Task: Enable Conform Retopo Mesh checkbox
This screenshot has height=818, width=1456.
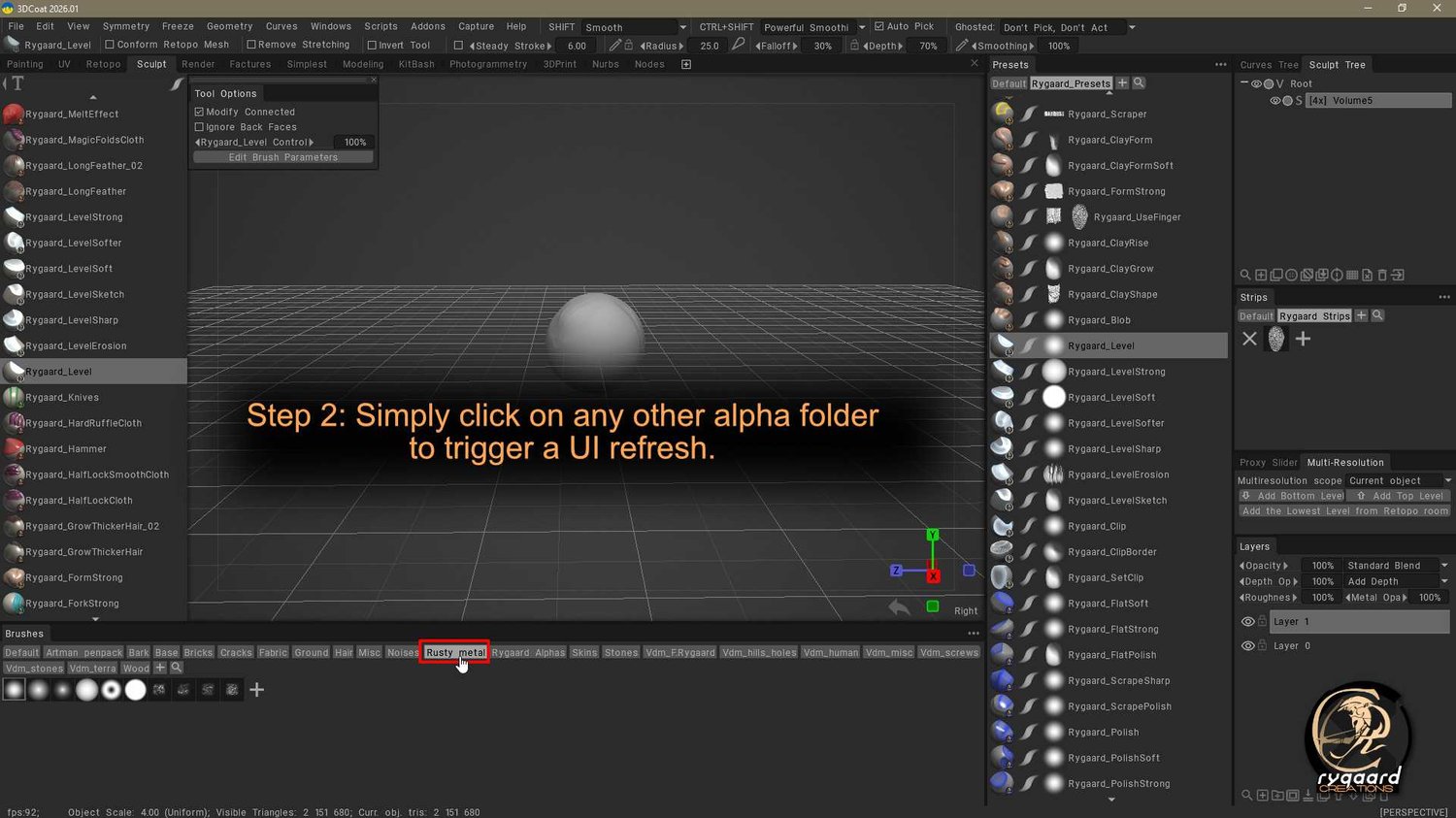Action: click(x=110, y=45)
